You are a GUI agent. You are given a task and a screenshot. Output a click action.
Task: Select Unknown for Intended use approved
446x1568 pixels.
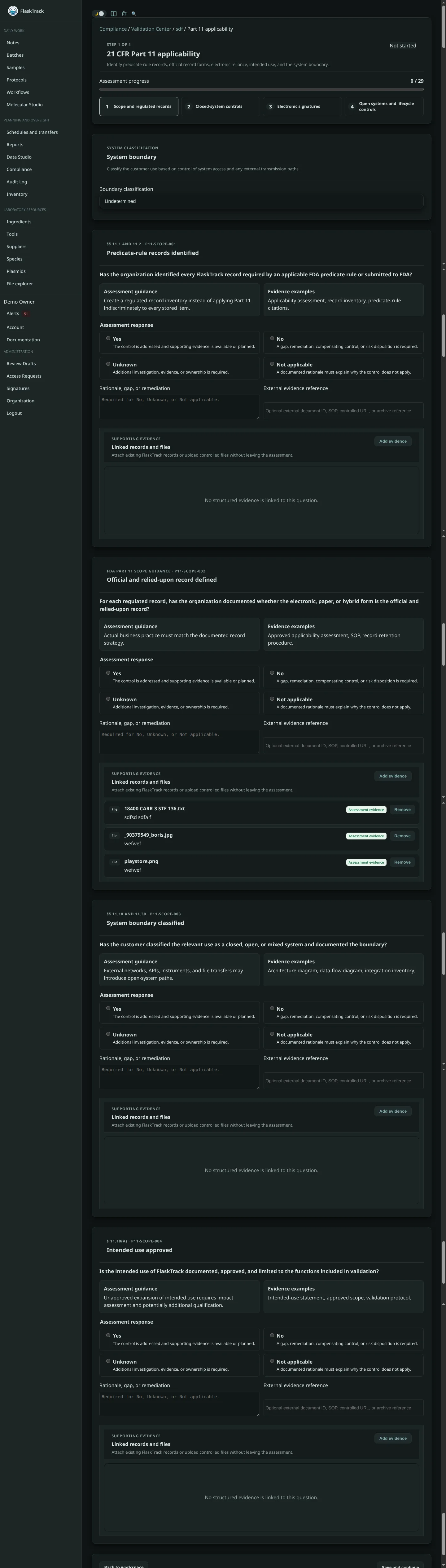point(108,1361)
